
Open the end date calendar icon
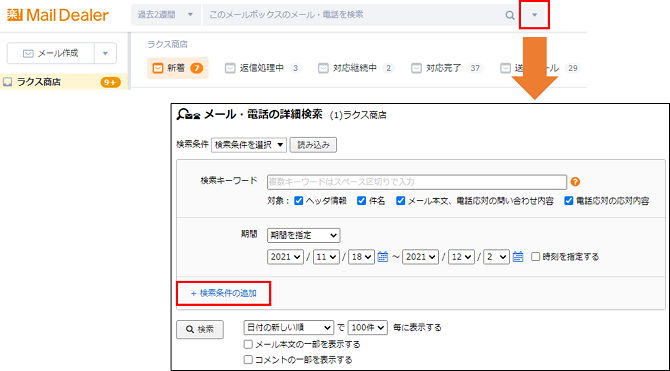click(x=518, y=257)
